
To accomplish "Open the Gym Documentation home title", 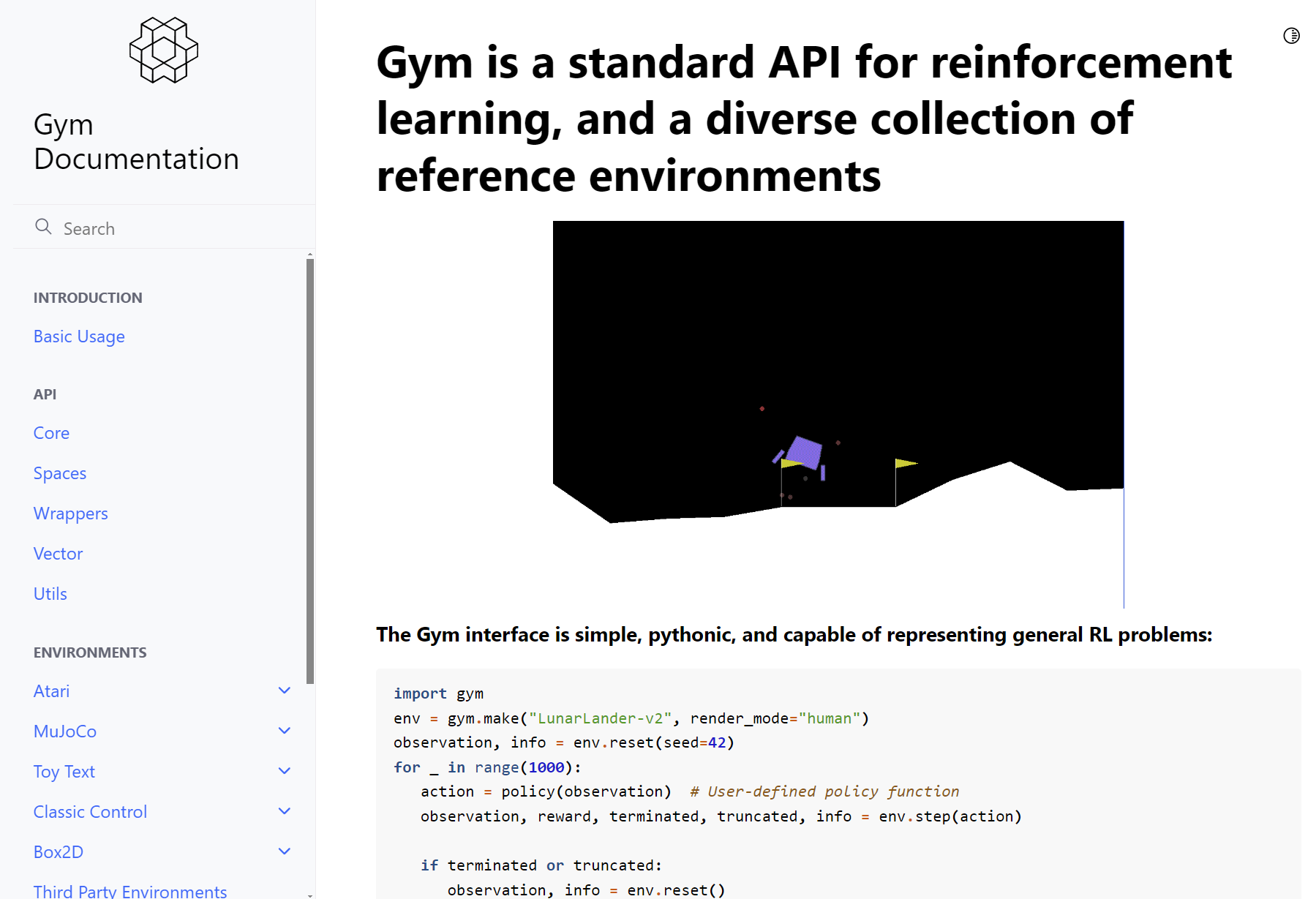I will pos(136,142).
